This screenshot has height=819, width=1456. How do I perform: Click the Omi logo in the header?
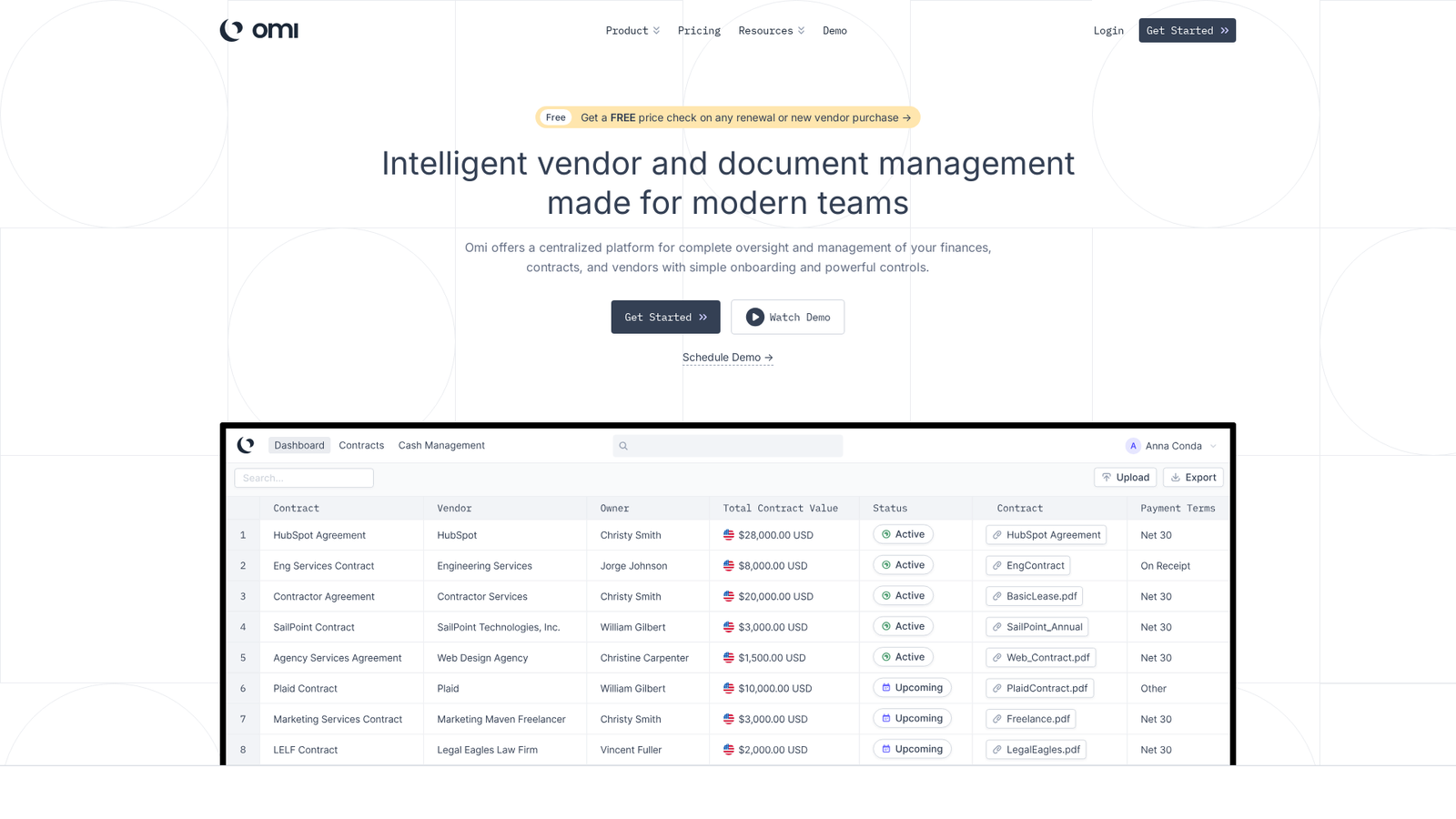pyautogui.click(x=258, y=30)
